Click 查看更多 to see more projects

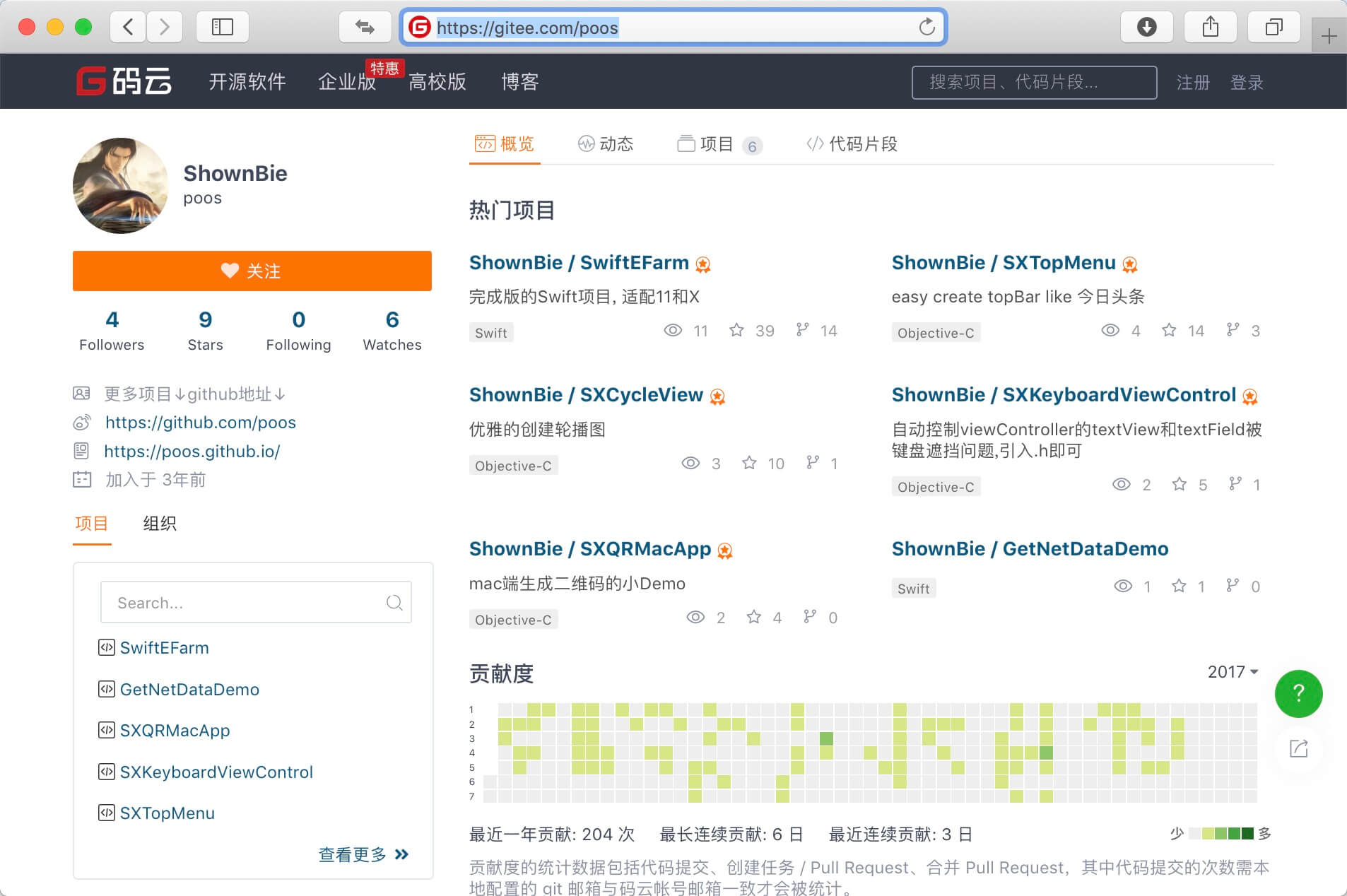coord(363,854)
